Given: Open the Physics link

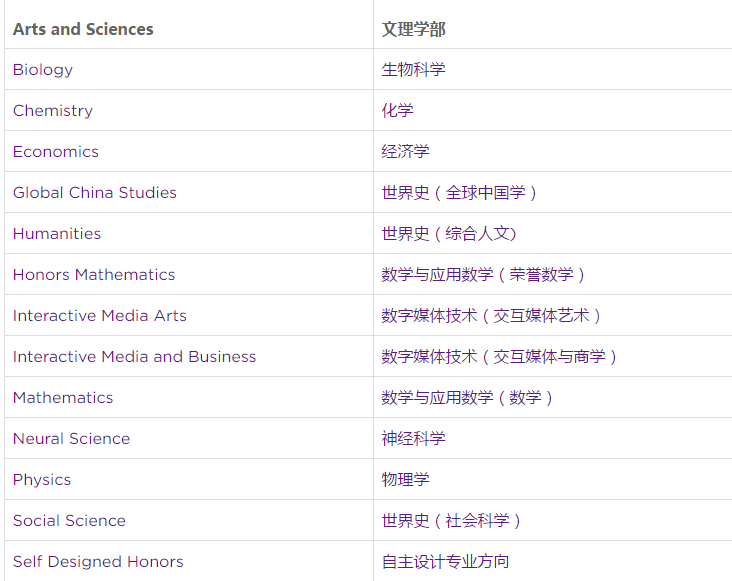Looking at the screenshot, I should click(42, 480).
